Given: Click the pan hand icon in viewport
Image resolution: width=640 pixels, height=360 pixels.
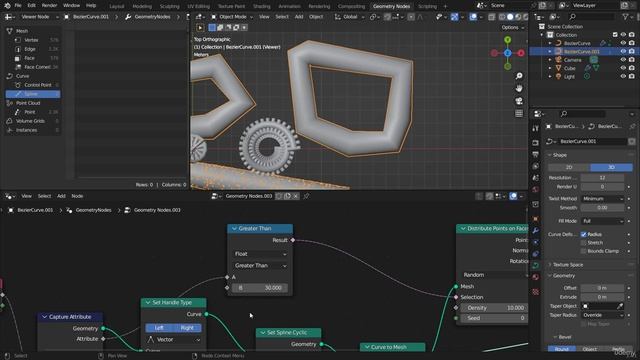Looking at the screenshot, I should tap(519, 89).
